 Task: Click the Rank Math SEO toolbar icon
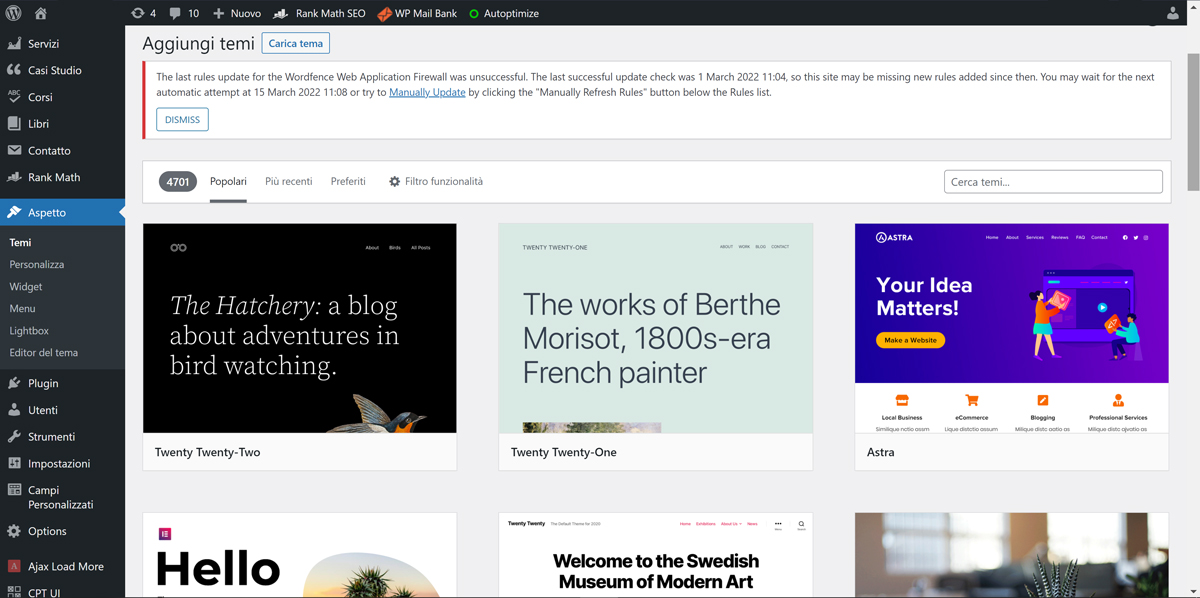point(281,13)
